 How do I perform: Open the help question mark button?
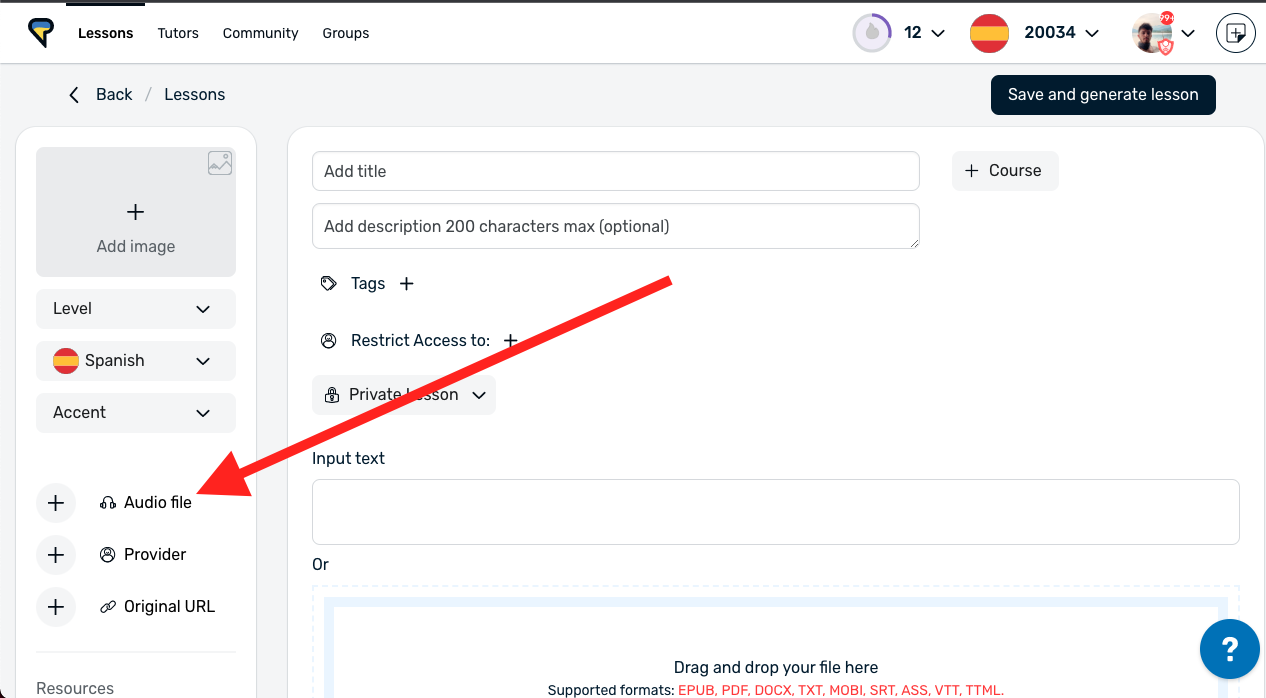pyautogui.click(x=1230, y=649)
